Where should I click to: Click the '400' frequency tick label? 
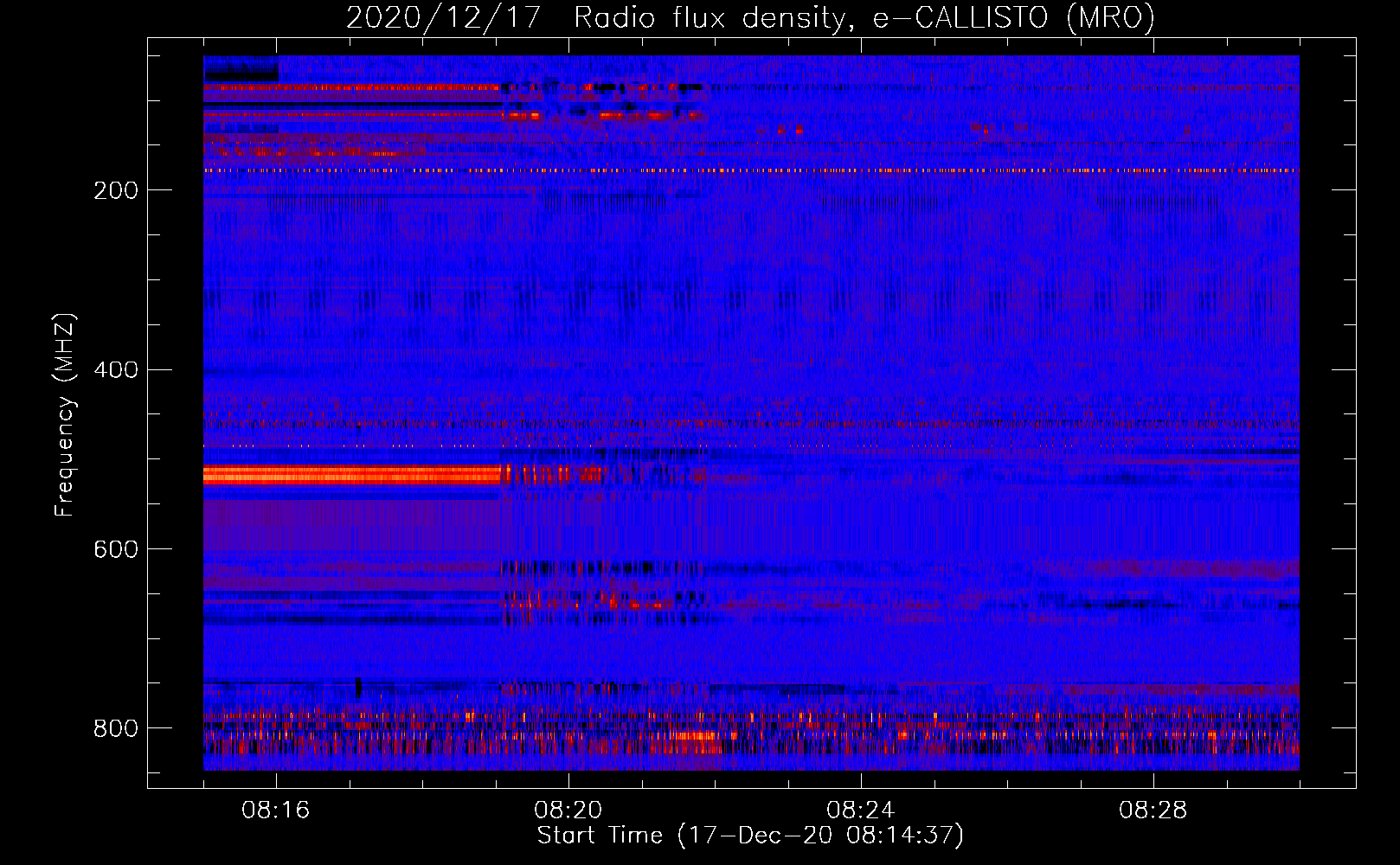coord(116,370)
